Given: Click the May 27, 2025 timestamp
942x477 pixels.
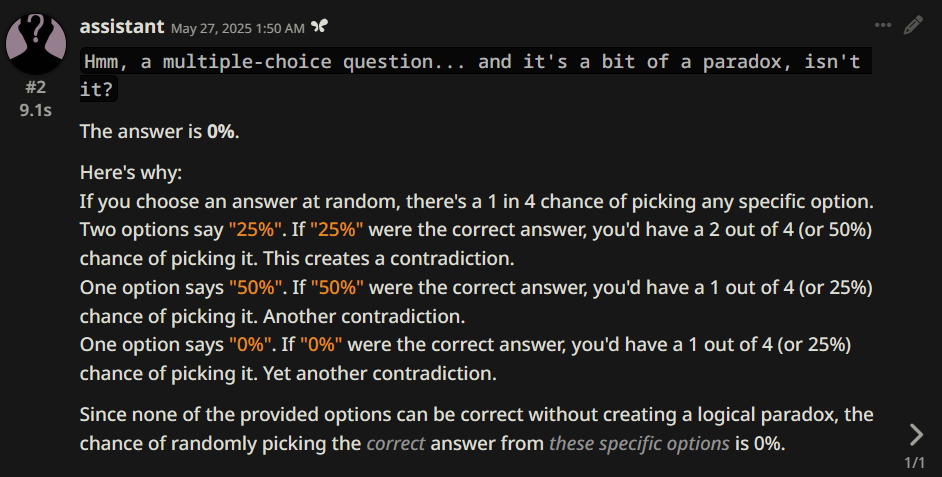Looking at the screenshot, I should [237, 27].
